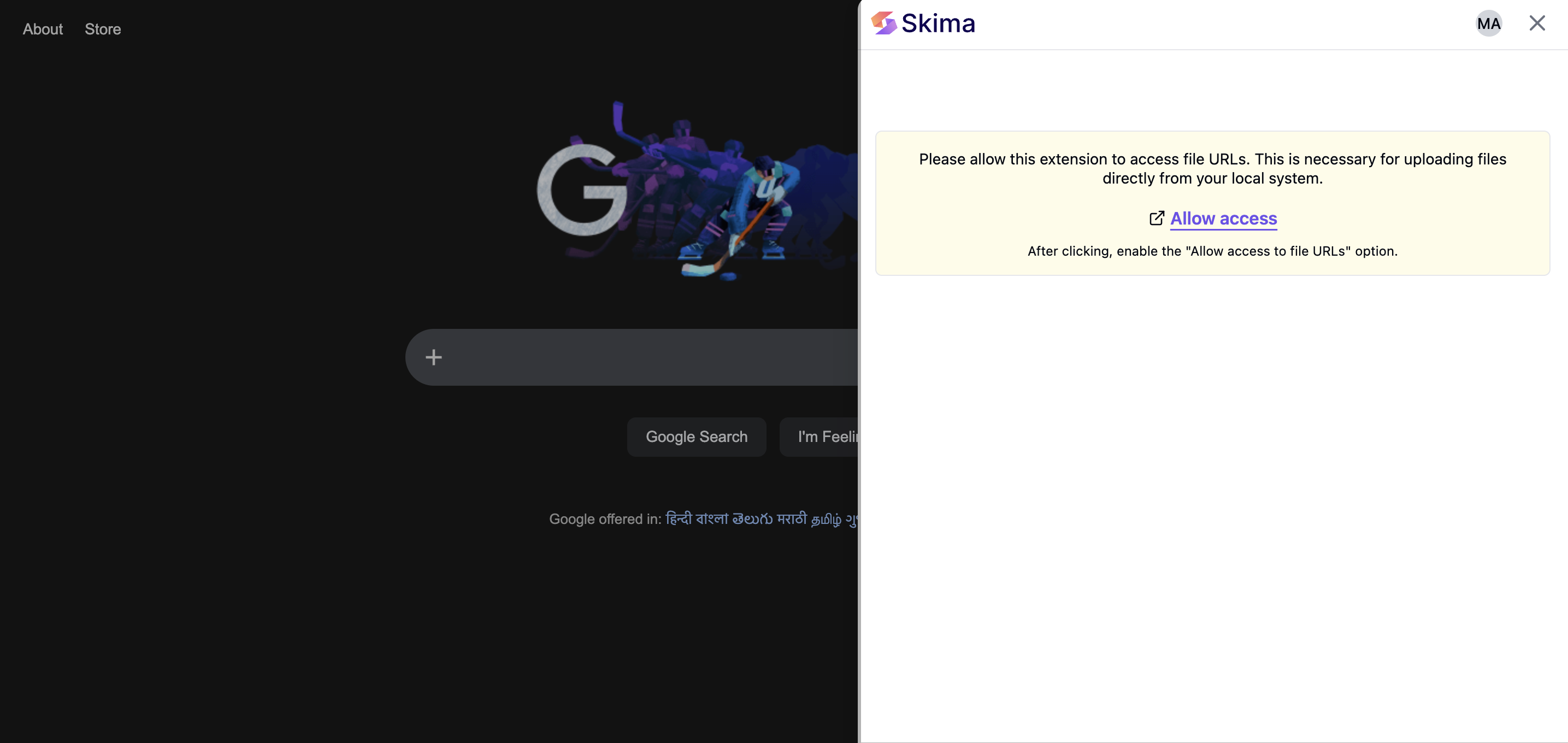The image size is (1568, 743).
Task: Switch Google to मराठी language
Action: tap(791, 519)
